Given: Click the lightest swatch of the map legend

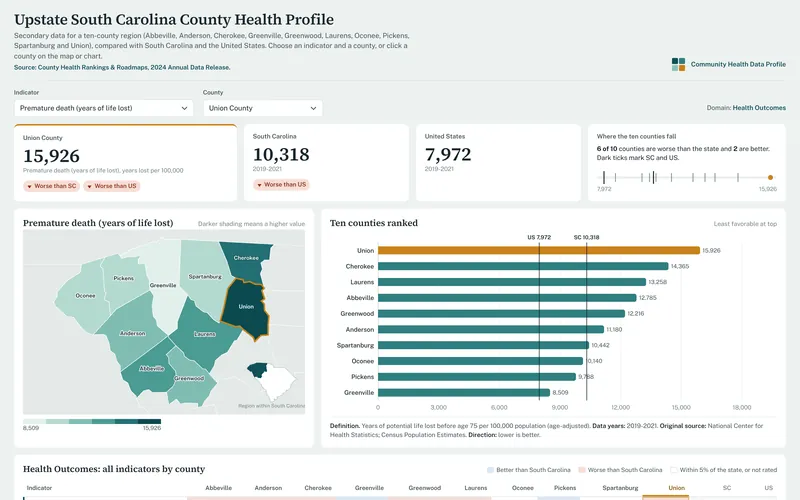Looking at the screenshot, I should [x=34, y=421].
